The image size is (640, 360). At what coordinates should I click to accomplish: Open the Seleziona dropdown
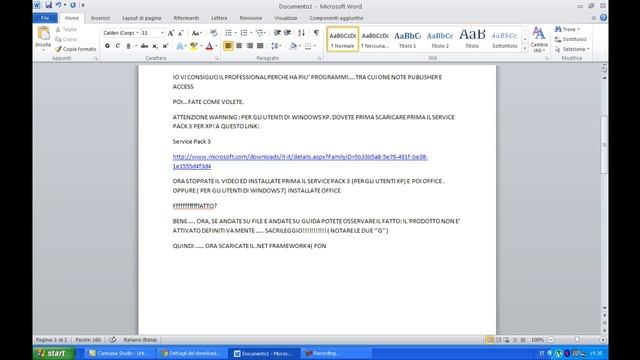click(x=572, y=49)
